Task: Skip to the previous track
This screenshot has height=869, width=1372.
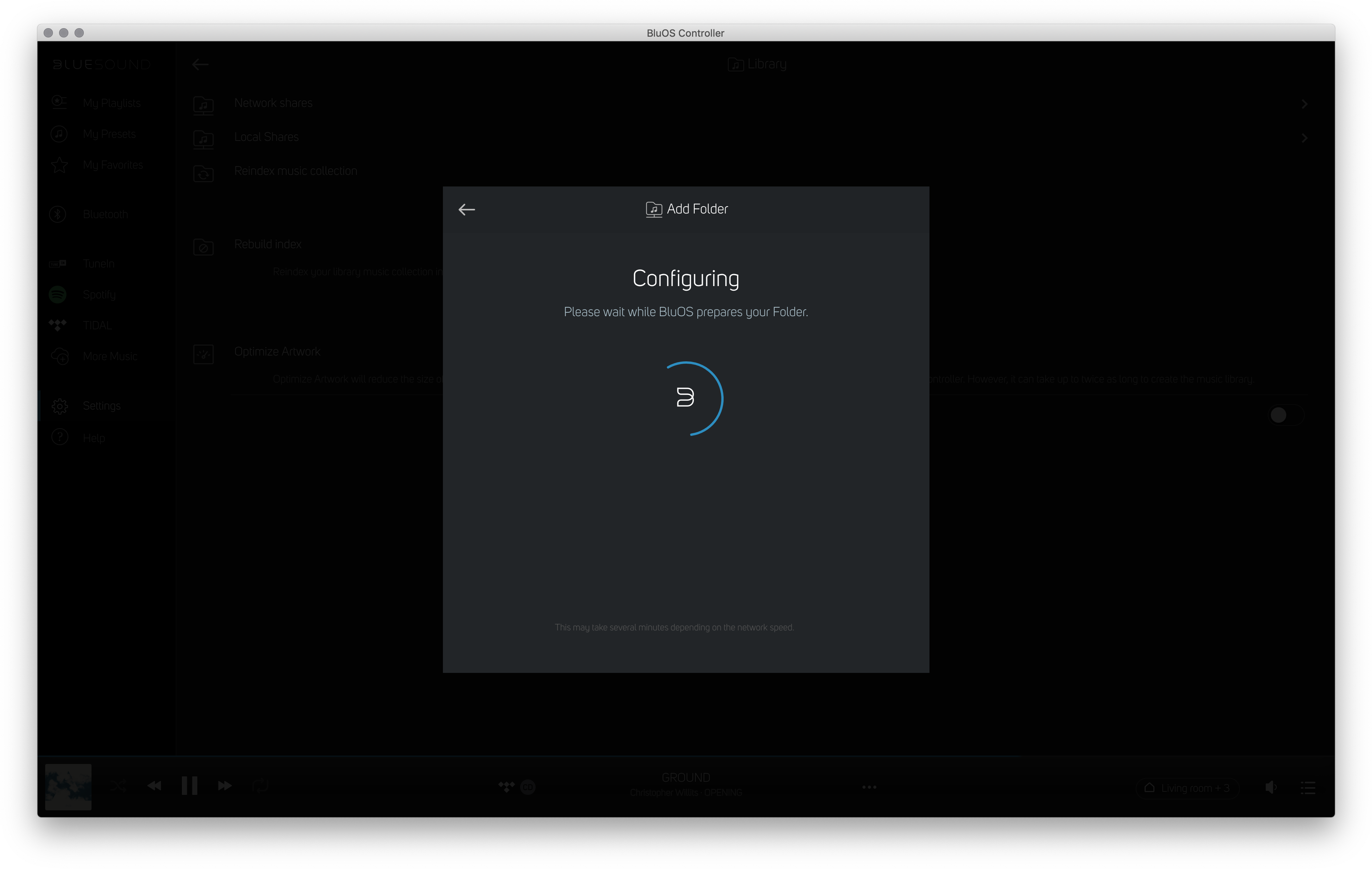Action: 154,786
